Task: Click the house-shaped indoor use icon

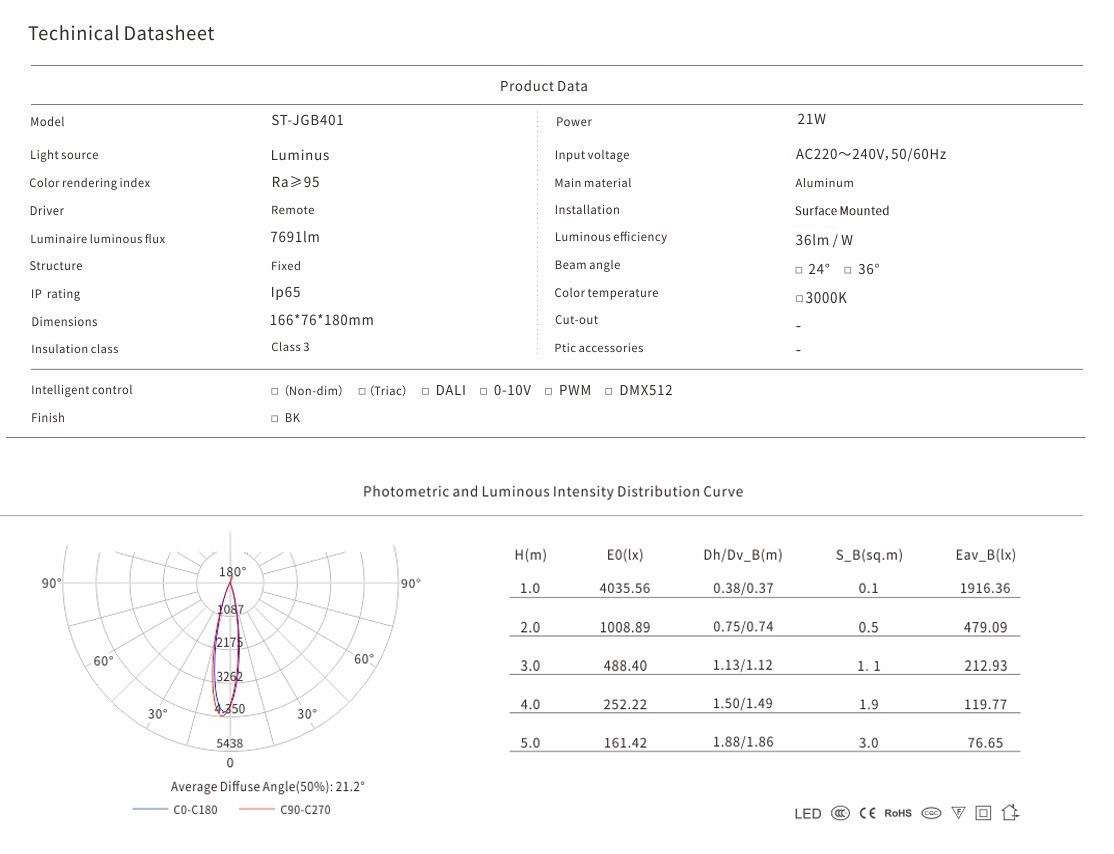Action: point(1010,813)
